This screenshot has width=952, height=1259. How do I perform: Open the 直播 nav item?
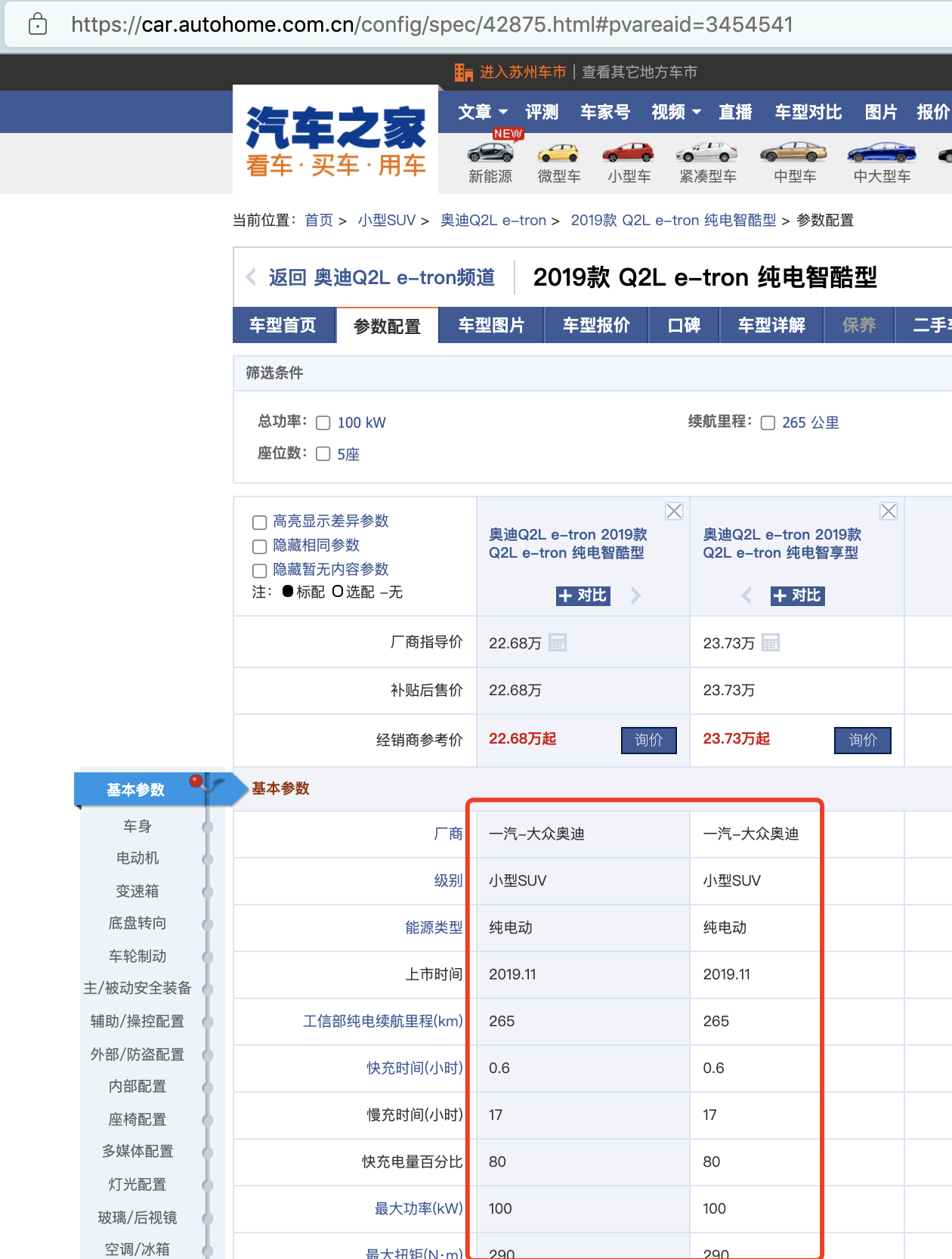(735, 112)
